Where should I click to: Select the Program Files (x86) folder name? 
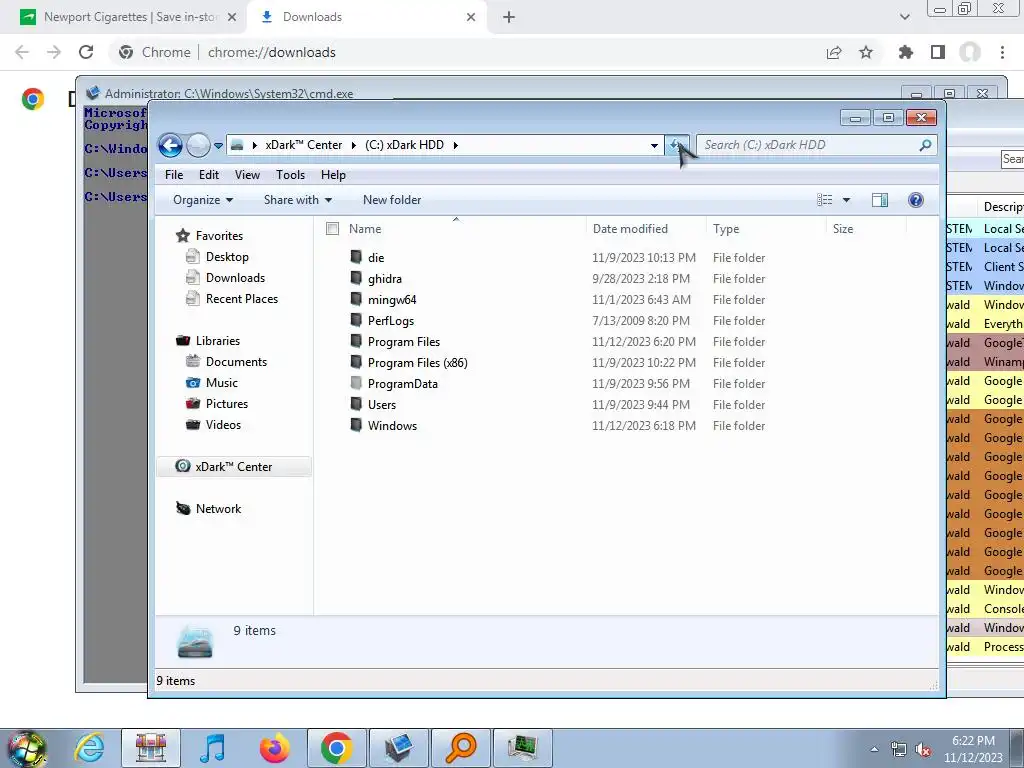coord(417,362)
